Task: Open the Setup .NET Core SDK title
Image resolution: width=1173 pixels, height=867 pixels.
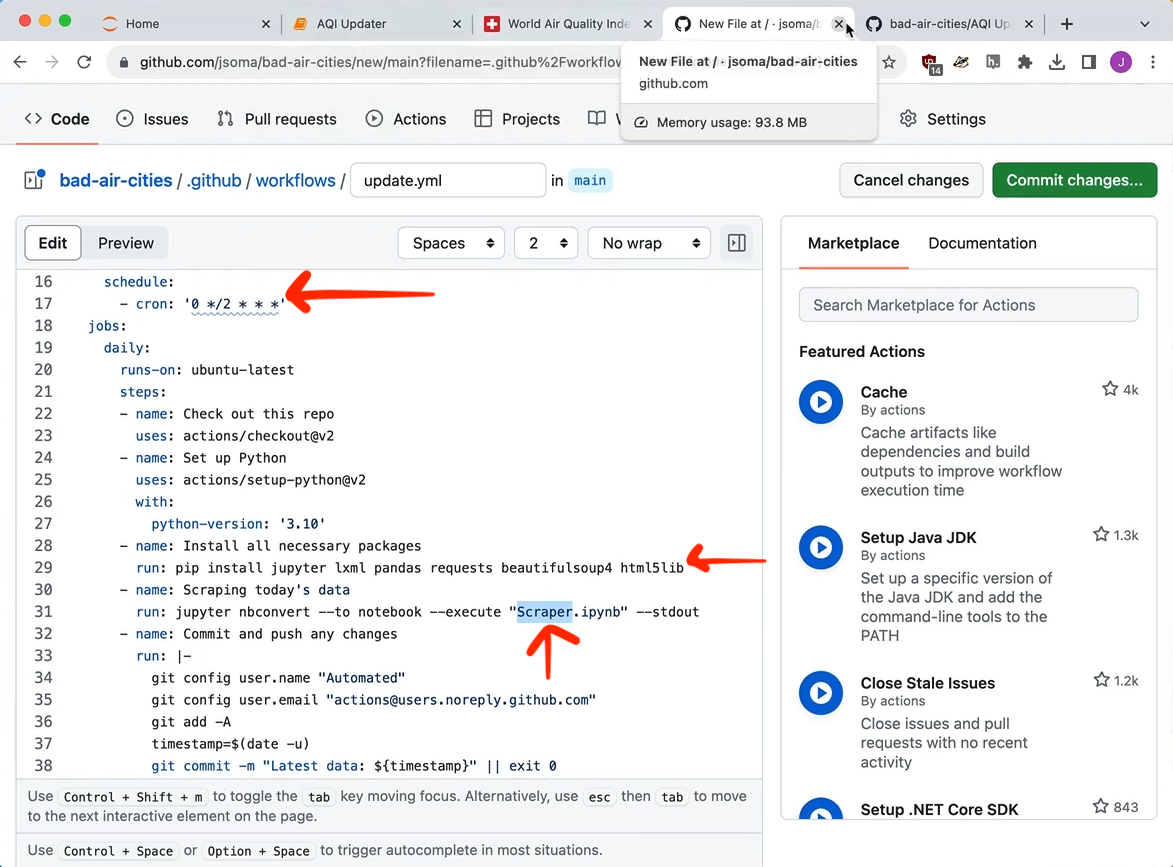Action: (x=940, y=809)
